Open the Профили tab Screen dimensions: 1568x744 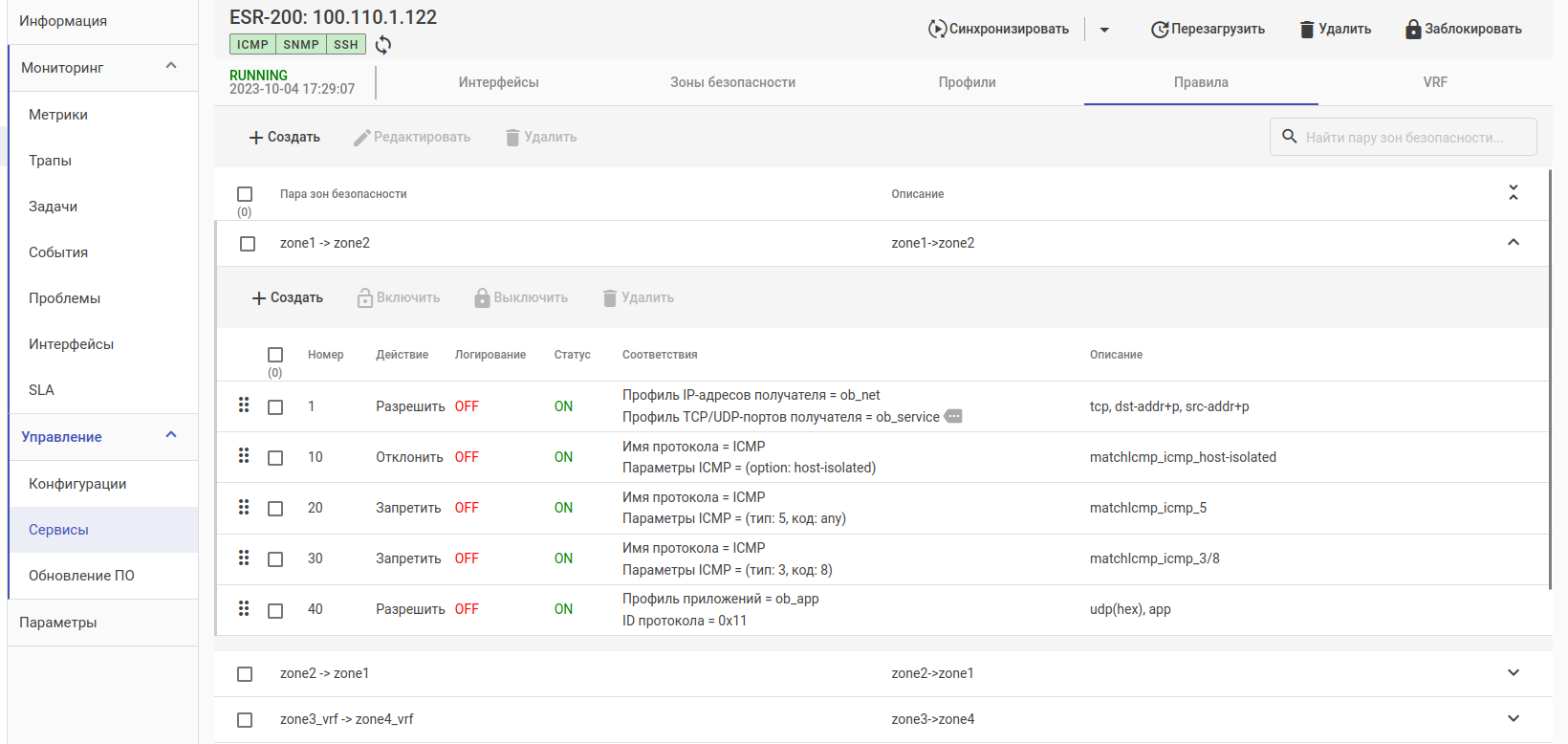pyautogui.click(x=967, y=82)
